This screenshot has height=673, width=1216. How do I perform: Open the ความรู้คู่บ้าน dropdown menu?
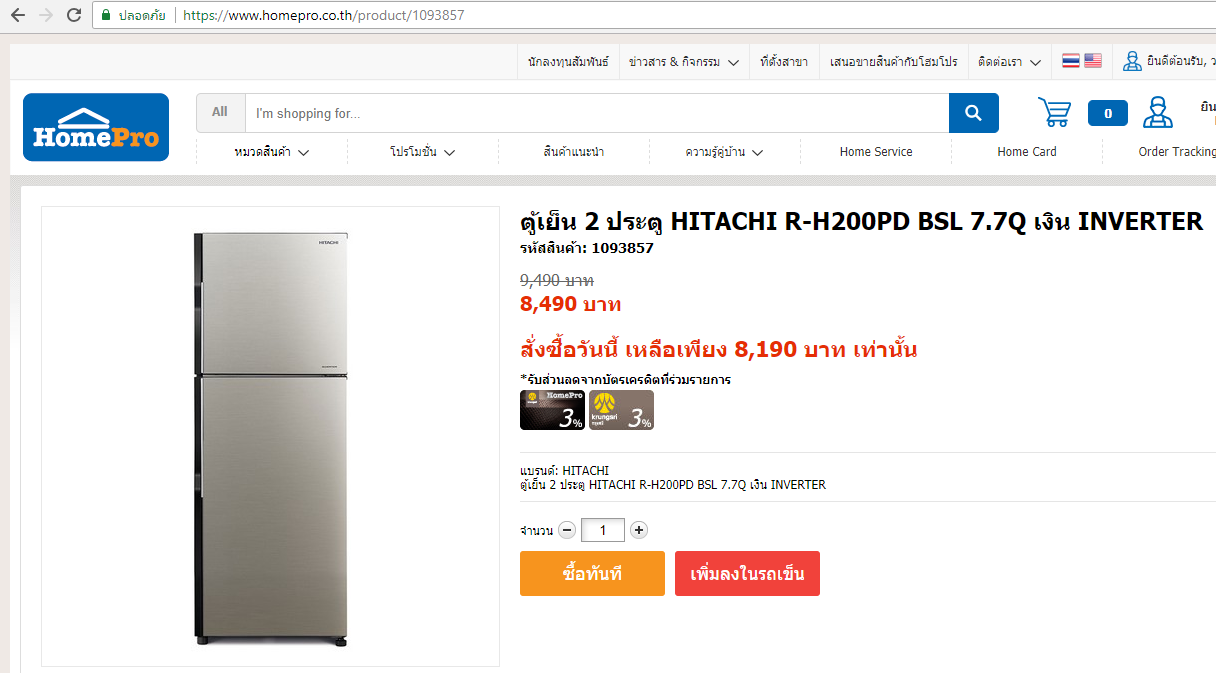pos(725,152)
